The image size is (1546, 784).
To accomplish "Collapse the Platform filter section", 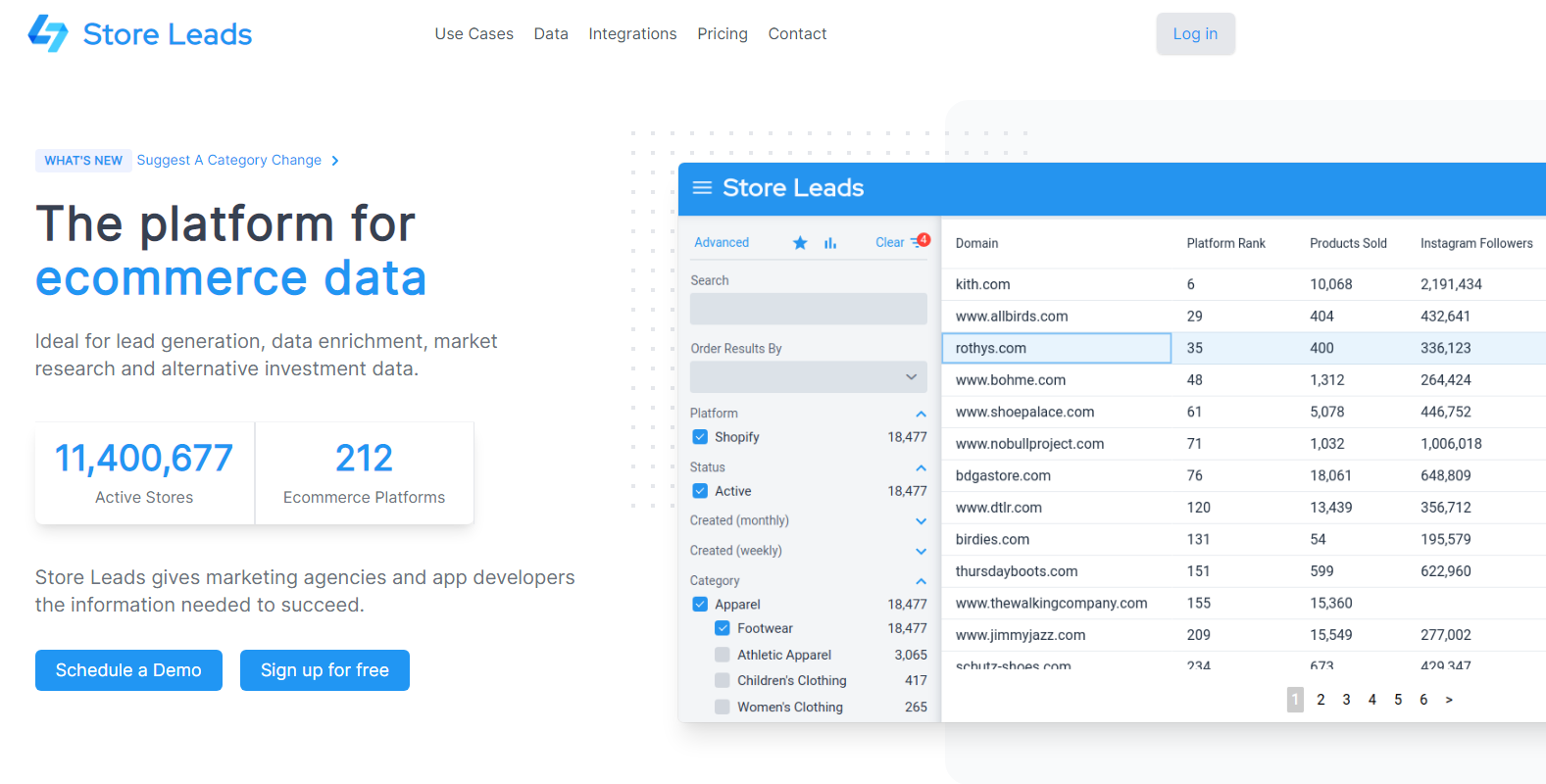I will [x=921, y=414].
